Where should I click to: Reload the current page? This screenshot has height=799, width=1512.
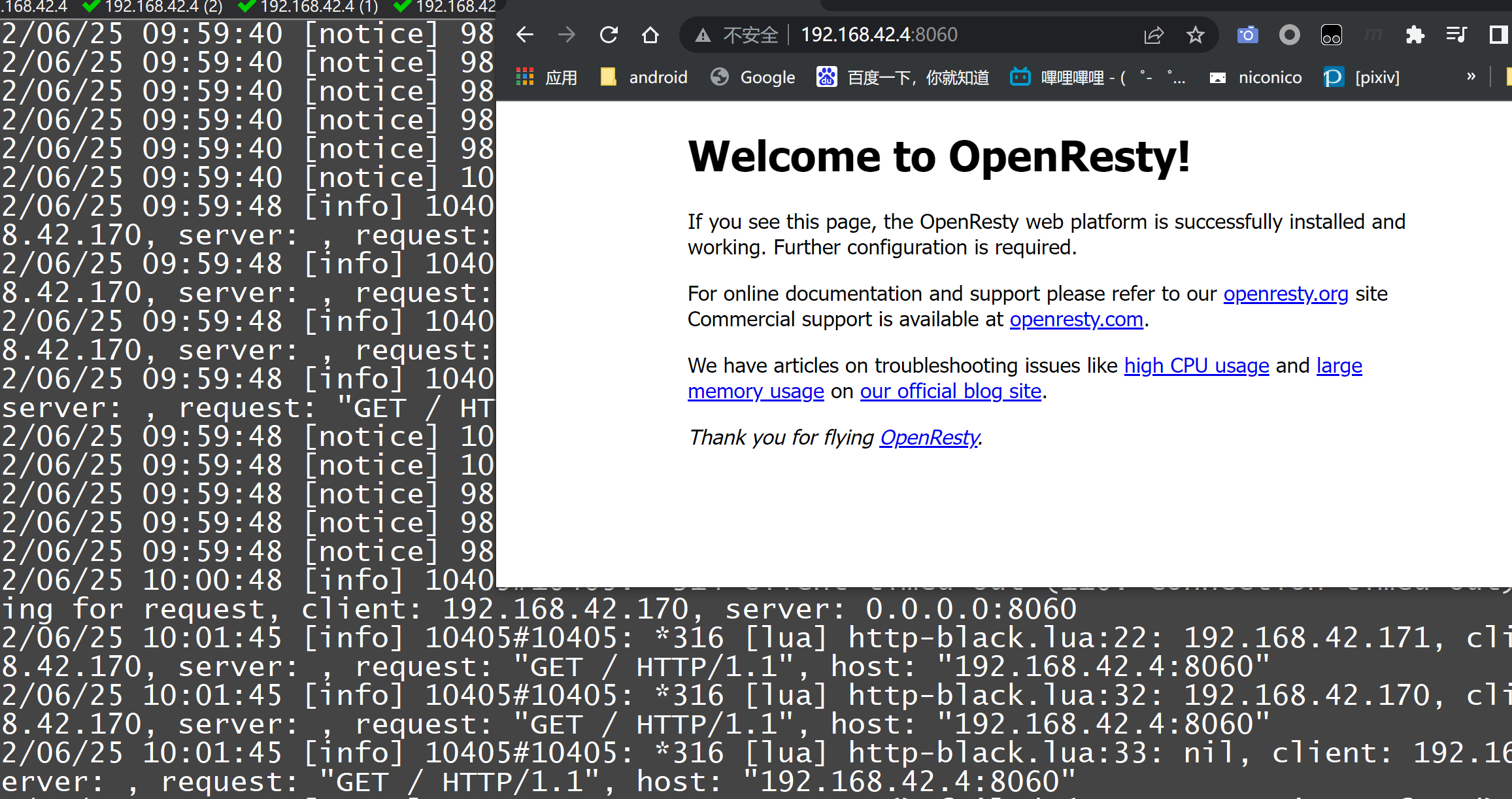coord(609,35)
